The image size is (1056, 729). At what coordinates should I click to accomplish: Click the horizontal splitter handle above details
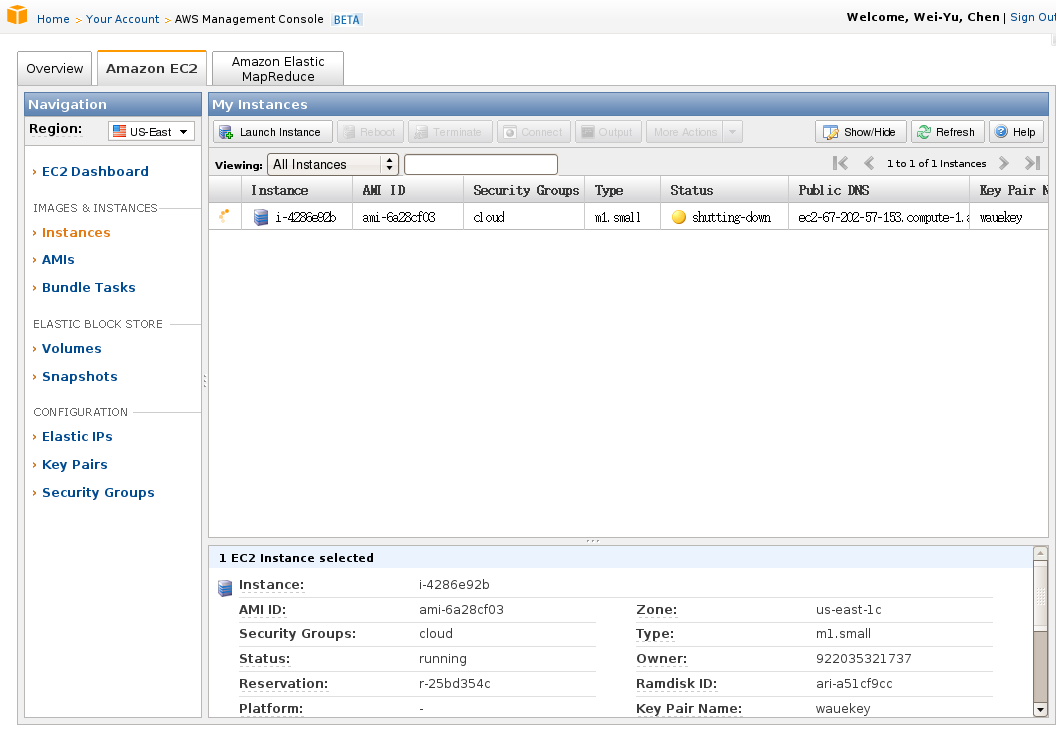click(x=593, y=540)
